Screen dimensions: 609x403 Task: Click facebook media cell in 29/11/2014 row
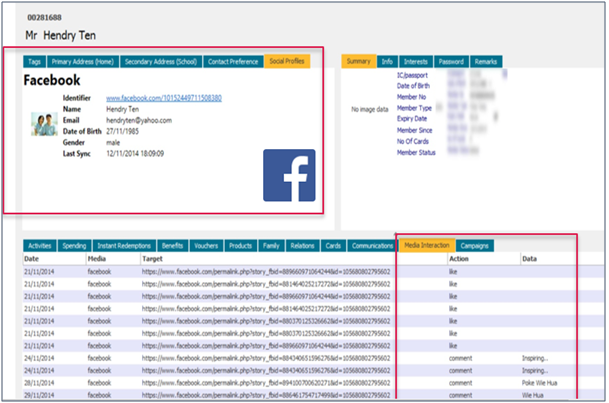tap(99, 395)
